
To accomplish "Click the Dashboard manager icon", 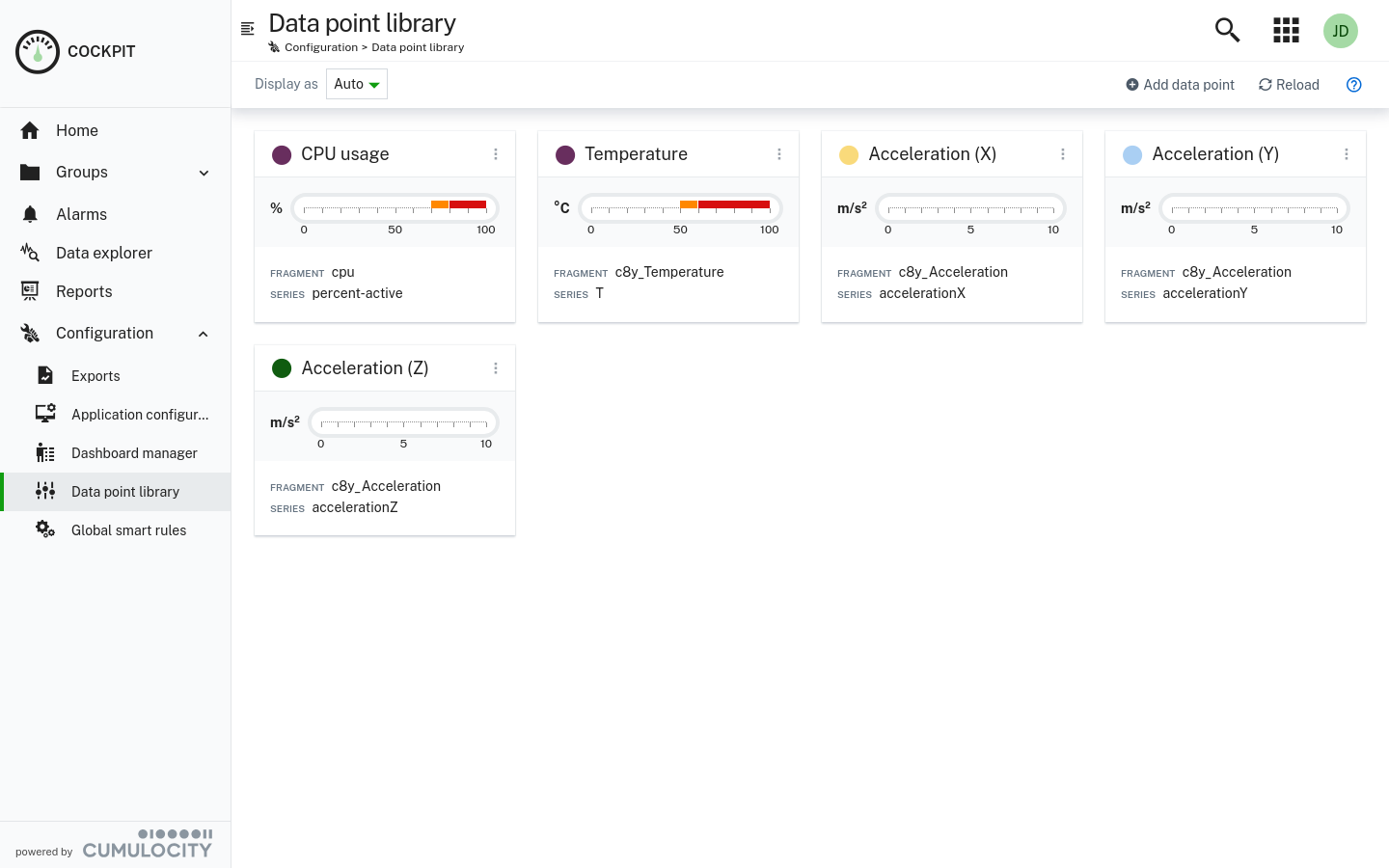I will (x=45, y=452).
